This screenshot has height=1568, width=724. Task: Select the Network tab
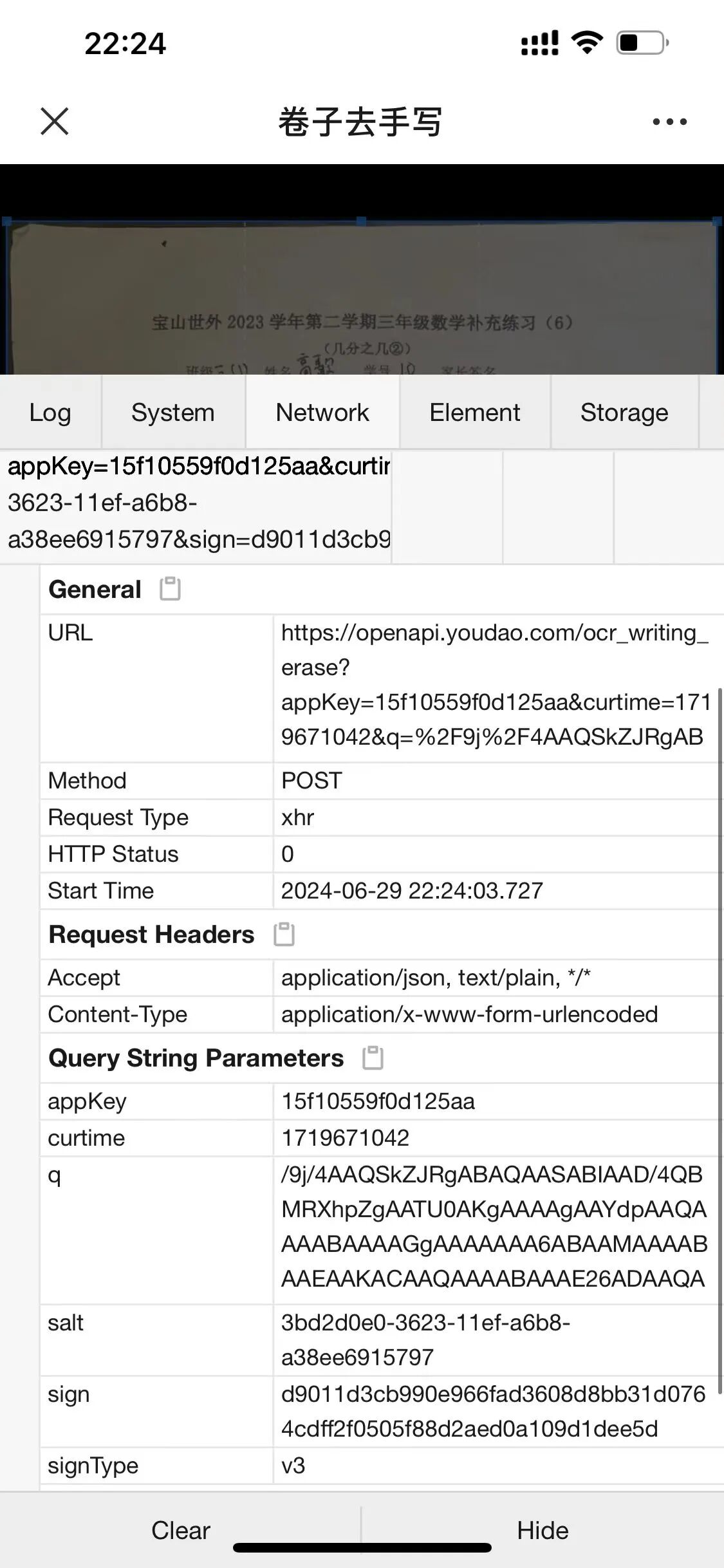322,412
